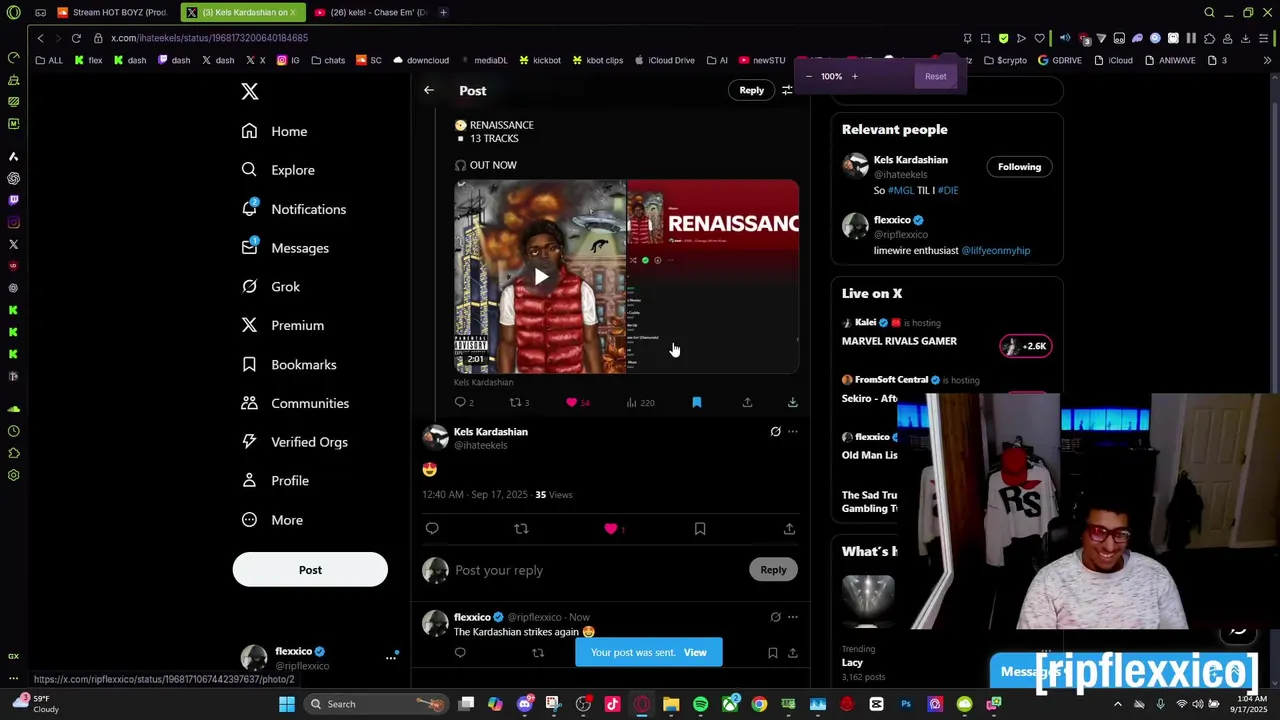Switch to kels! Chase Em' YouTube tab
Screen dimensions: 1280x720
pyautogui.click(x=370, y=12)
